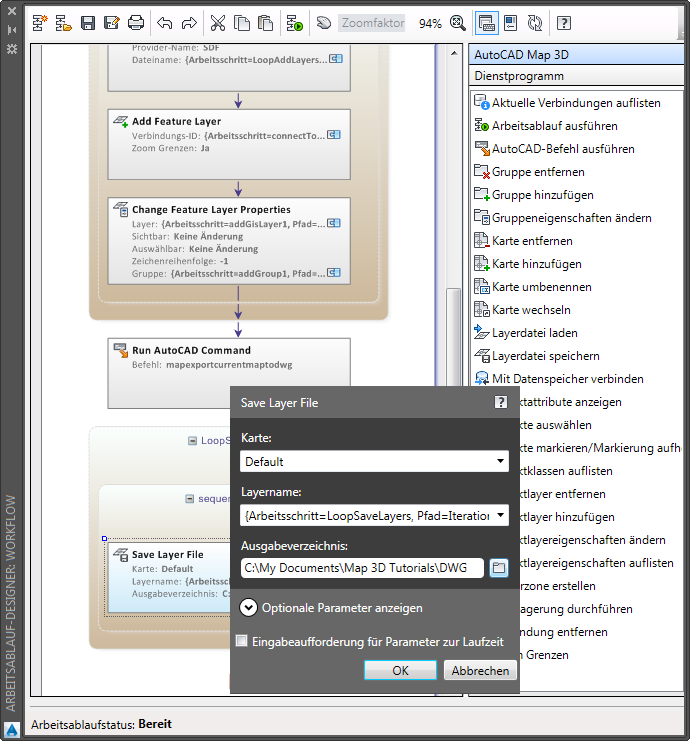The width and height of the screenshot is (690, 741).
Task: Select Arbeitsablauf ausführen activity
Action: 546,126
